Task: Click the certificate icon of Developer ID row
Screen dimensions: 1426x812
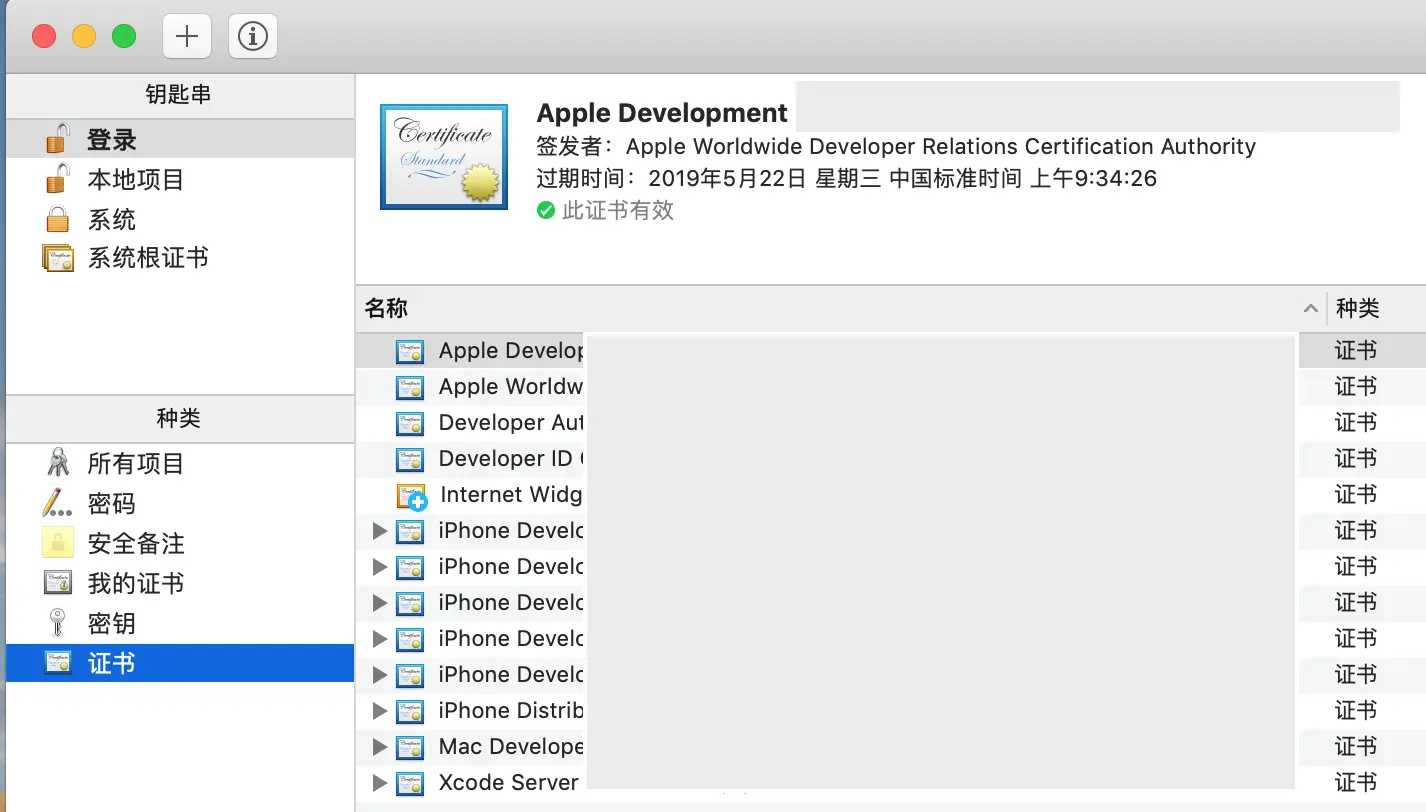Action: 410,459
